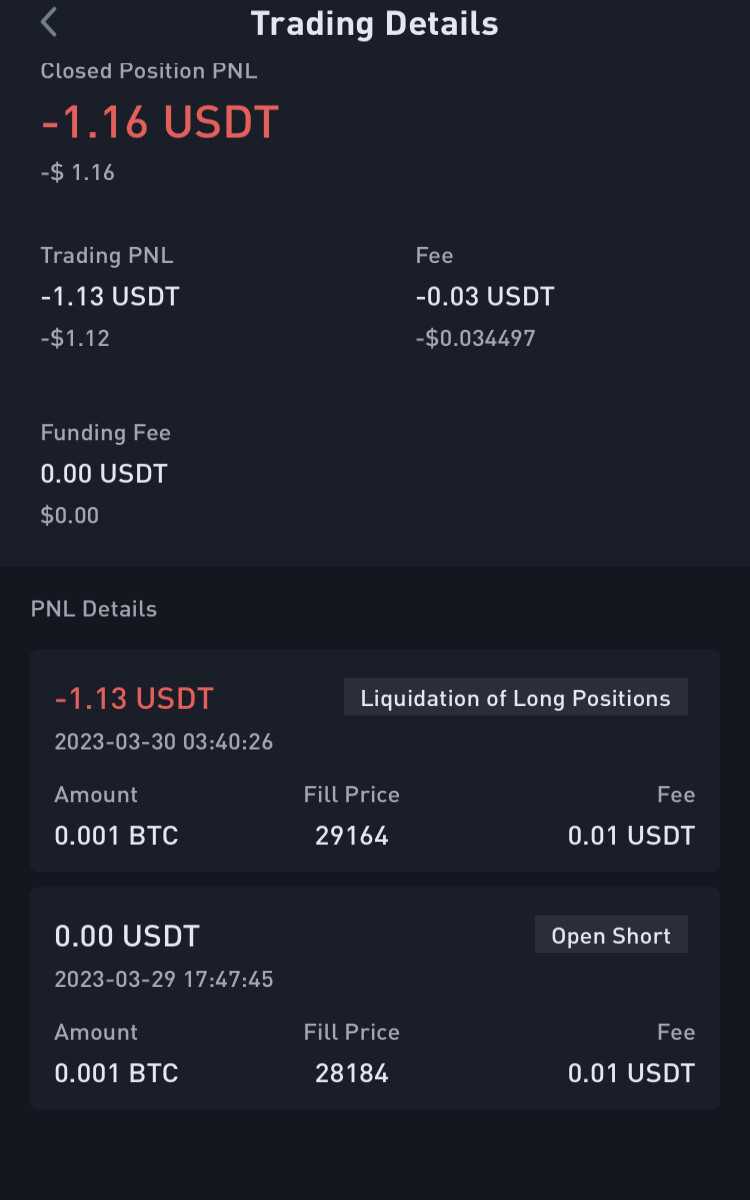
Task: Select the 2023-03-29 17:47:45 timestamp
Action: [x=164, y=979]
